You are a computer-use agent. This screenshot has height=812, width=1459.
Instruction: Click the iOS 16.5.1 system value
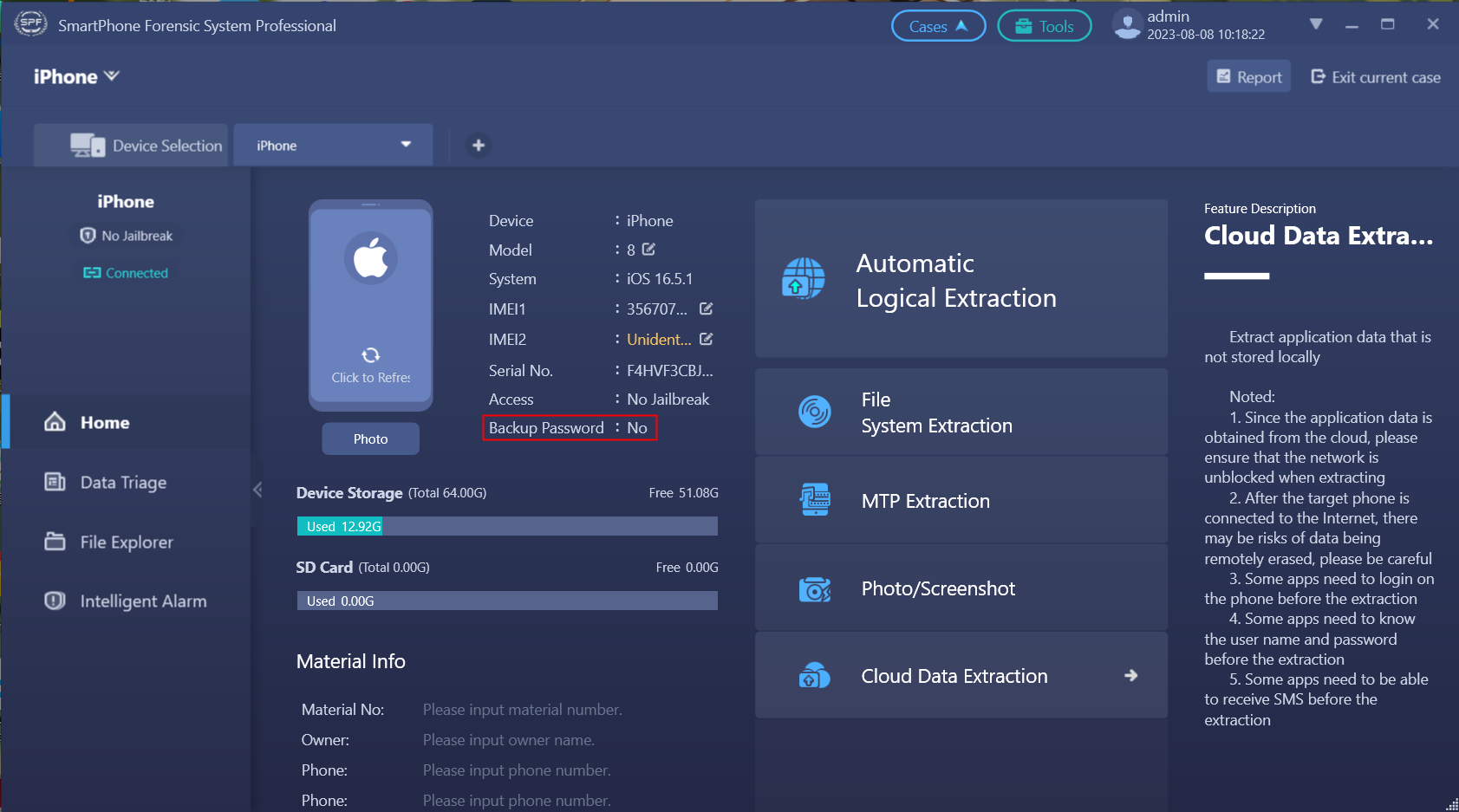coord(660,279)
